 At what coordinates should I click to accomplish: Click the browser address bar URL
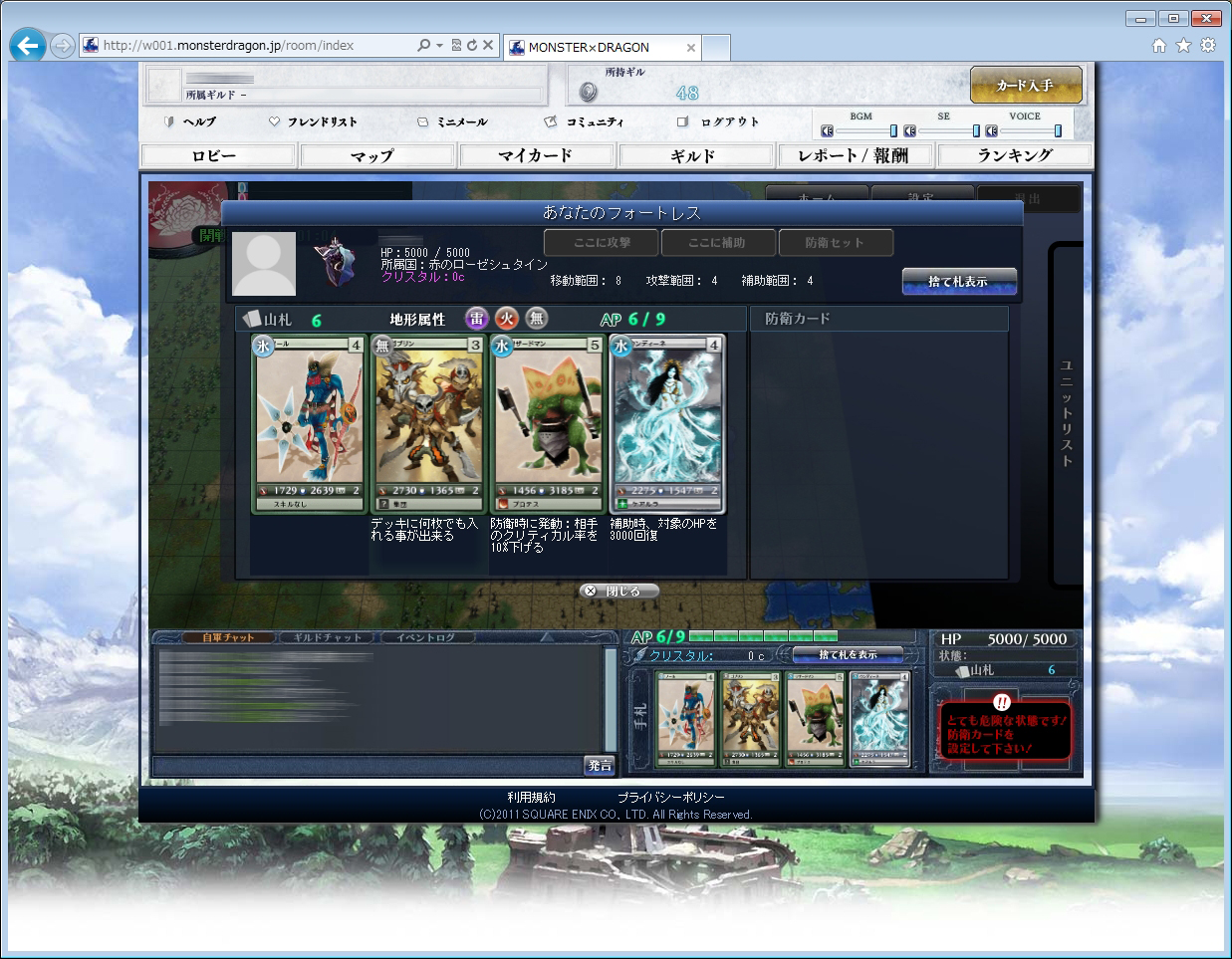point(228,45)
